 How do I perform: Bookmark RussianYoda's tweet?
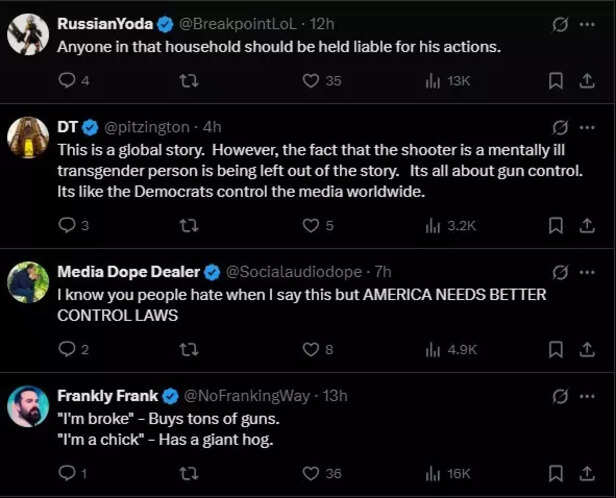pyautogui.click(x=557, y=80)
